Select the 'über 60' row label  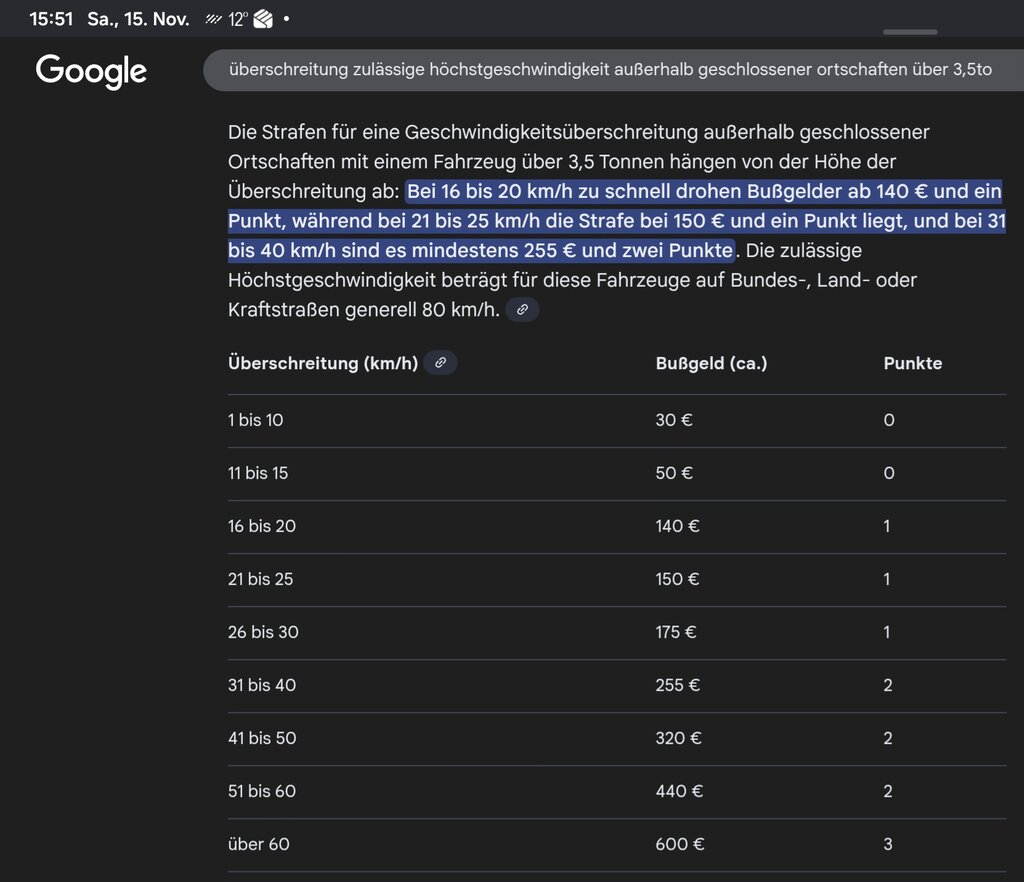click(259, 844)
